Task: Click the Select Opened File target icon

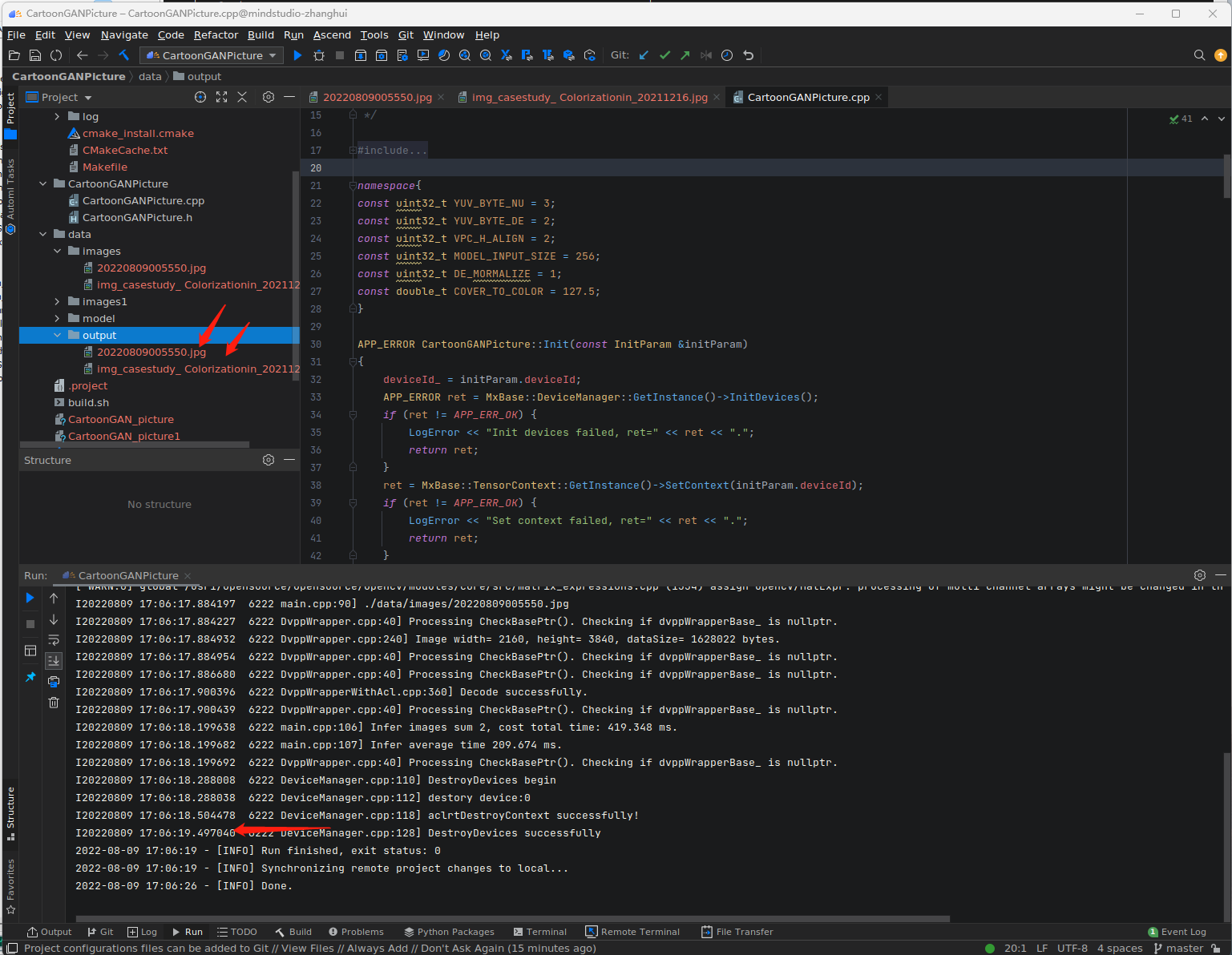Action: point(200,97)
